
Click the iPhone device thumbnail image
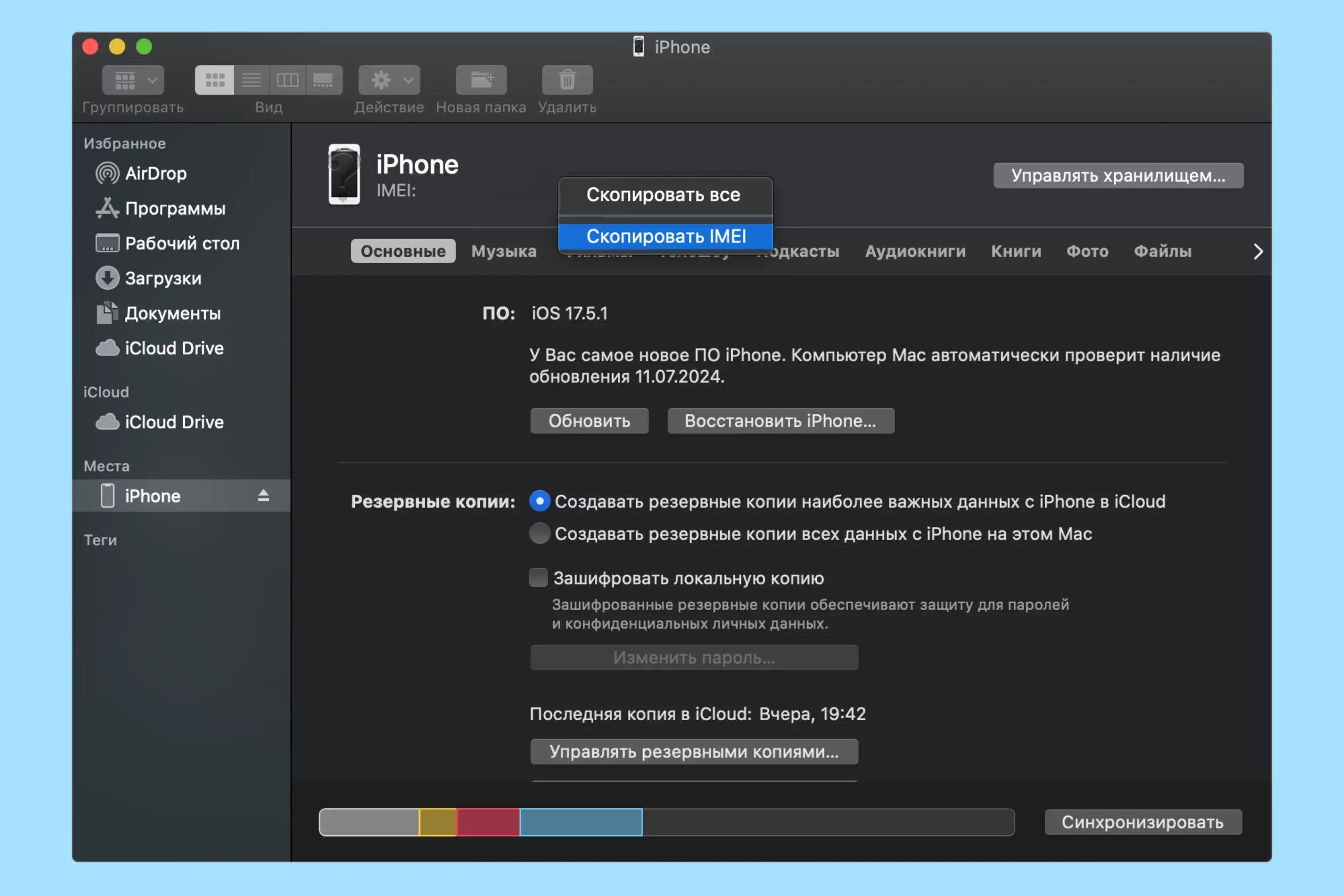[344, 174]
